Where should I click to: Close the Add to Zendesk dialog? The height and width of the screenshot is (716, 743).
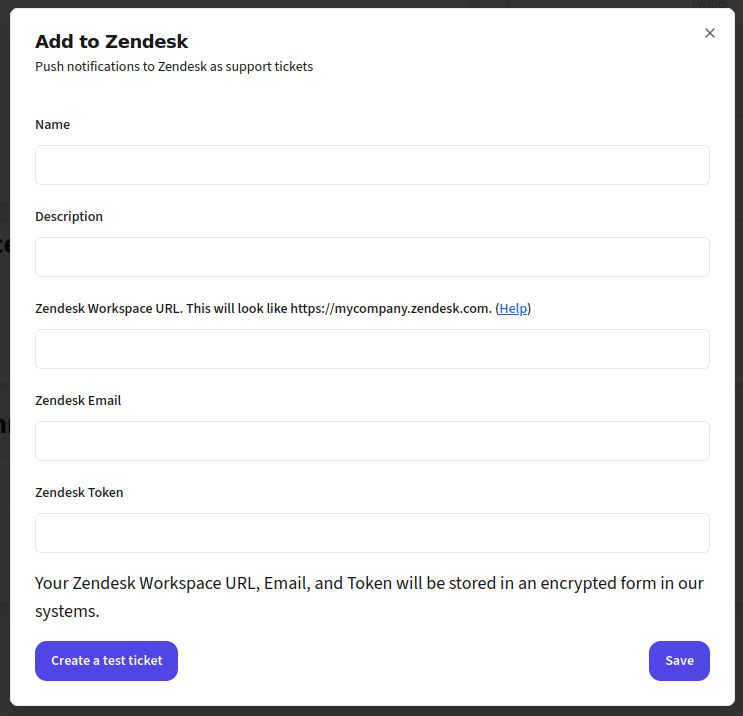(710, 33)
